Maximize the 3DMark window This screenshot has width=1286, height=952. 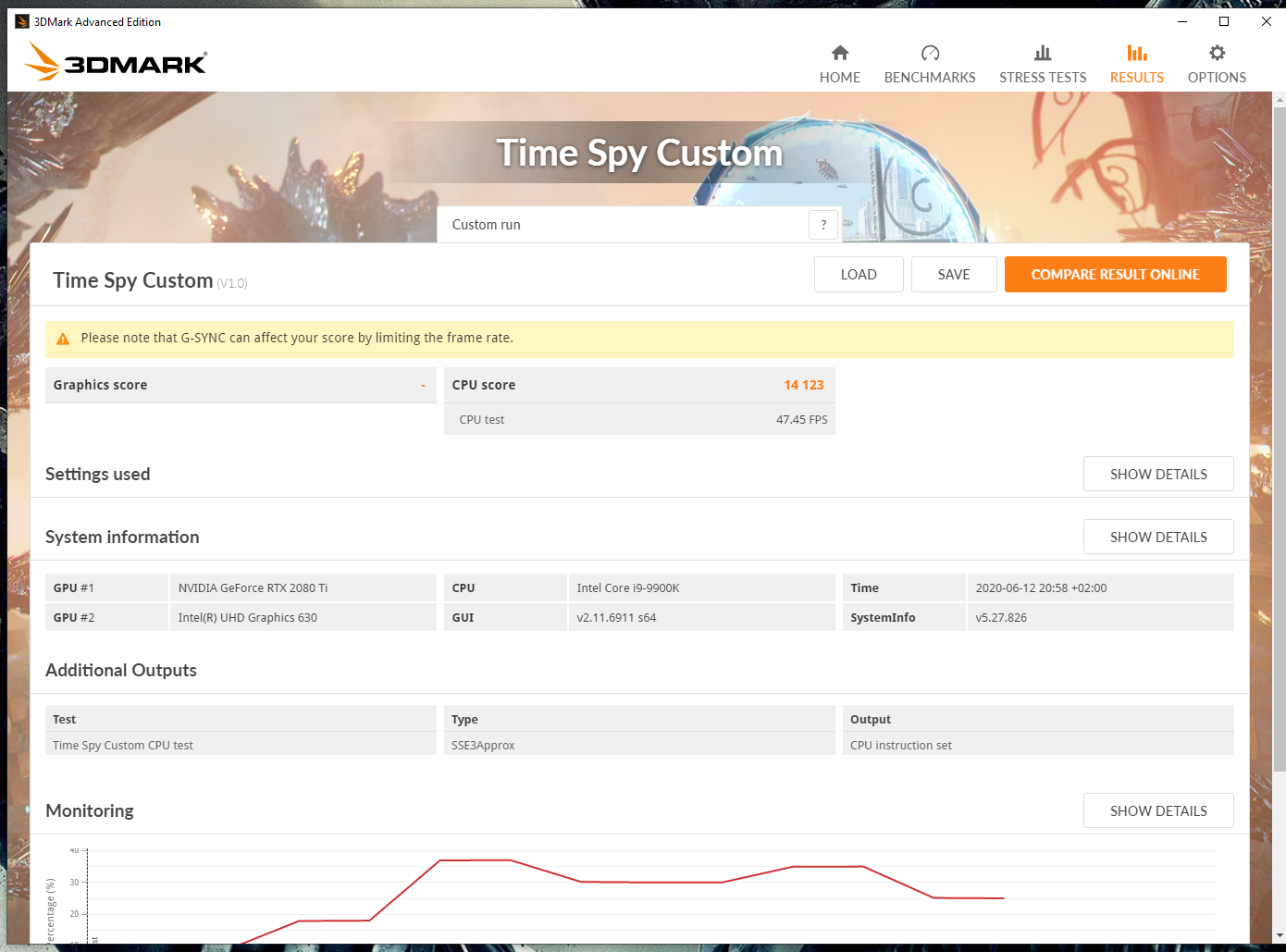point(1224,21)
